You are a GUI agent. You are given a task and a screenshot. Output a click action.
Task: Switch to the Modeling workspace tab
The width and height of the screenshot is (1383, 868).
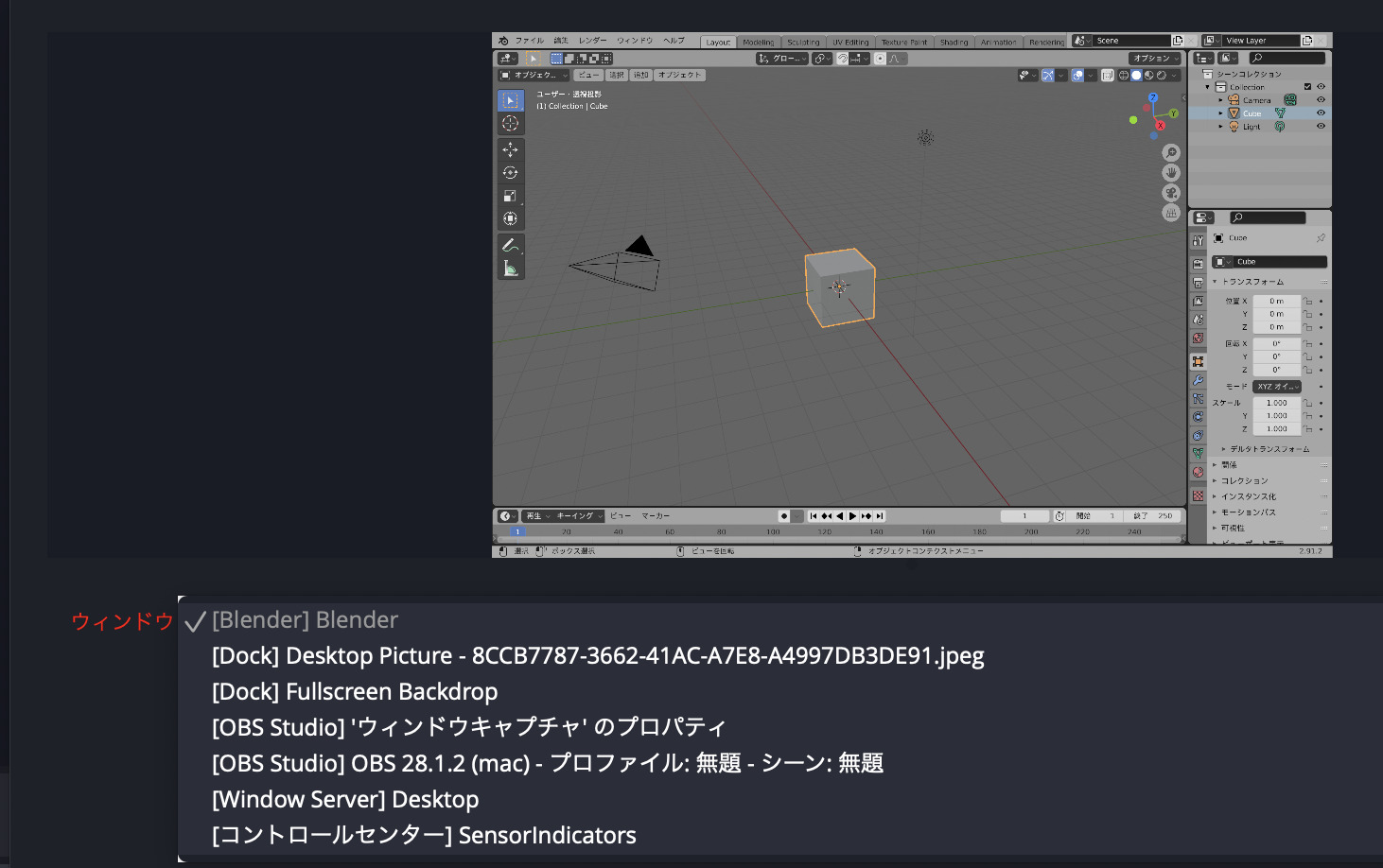(x=758, y=43)
